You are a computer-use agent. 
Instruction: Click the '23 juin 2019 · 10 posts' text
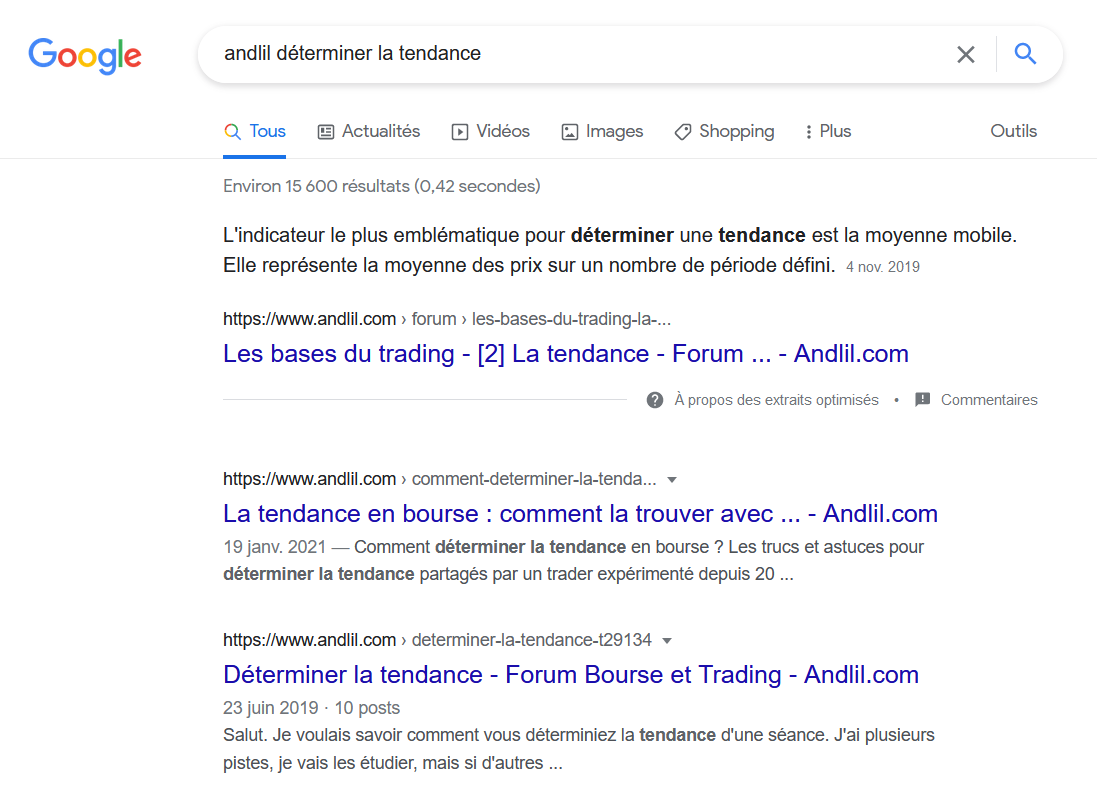(x=311, y=708)
